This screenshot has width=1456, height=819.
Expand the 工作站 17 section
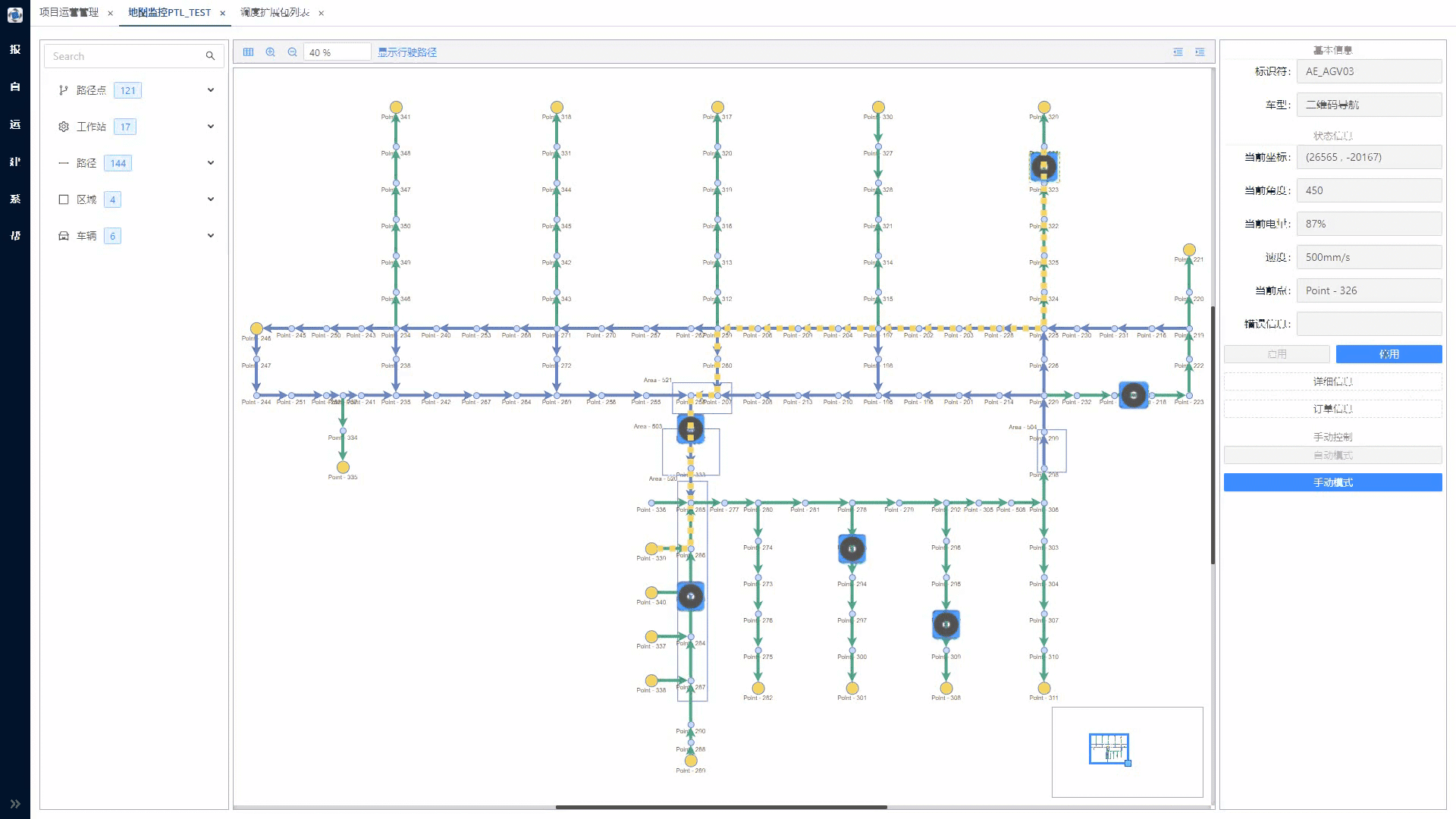tap(210, 127)
